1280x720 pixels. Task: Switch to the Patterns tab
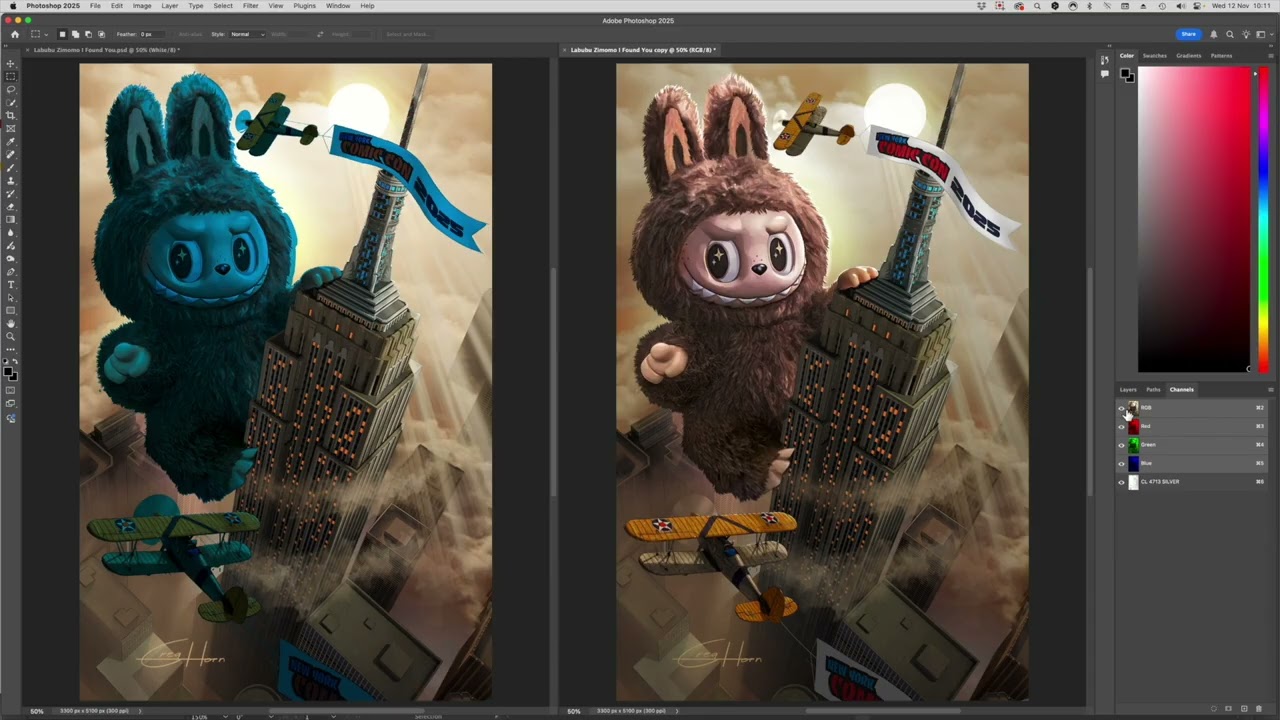click(x=1221, y=56)
